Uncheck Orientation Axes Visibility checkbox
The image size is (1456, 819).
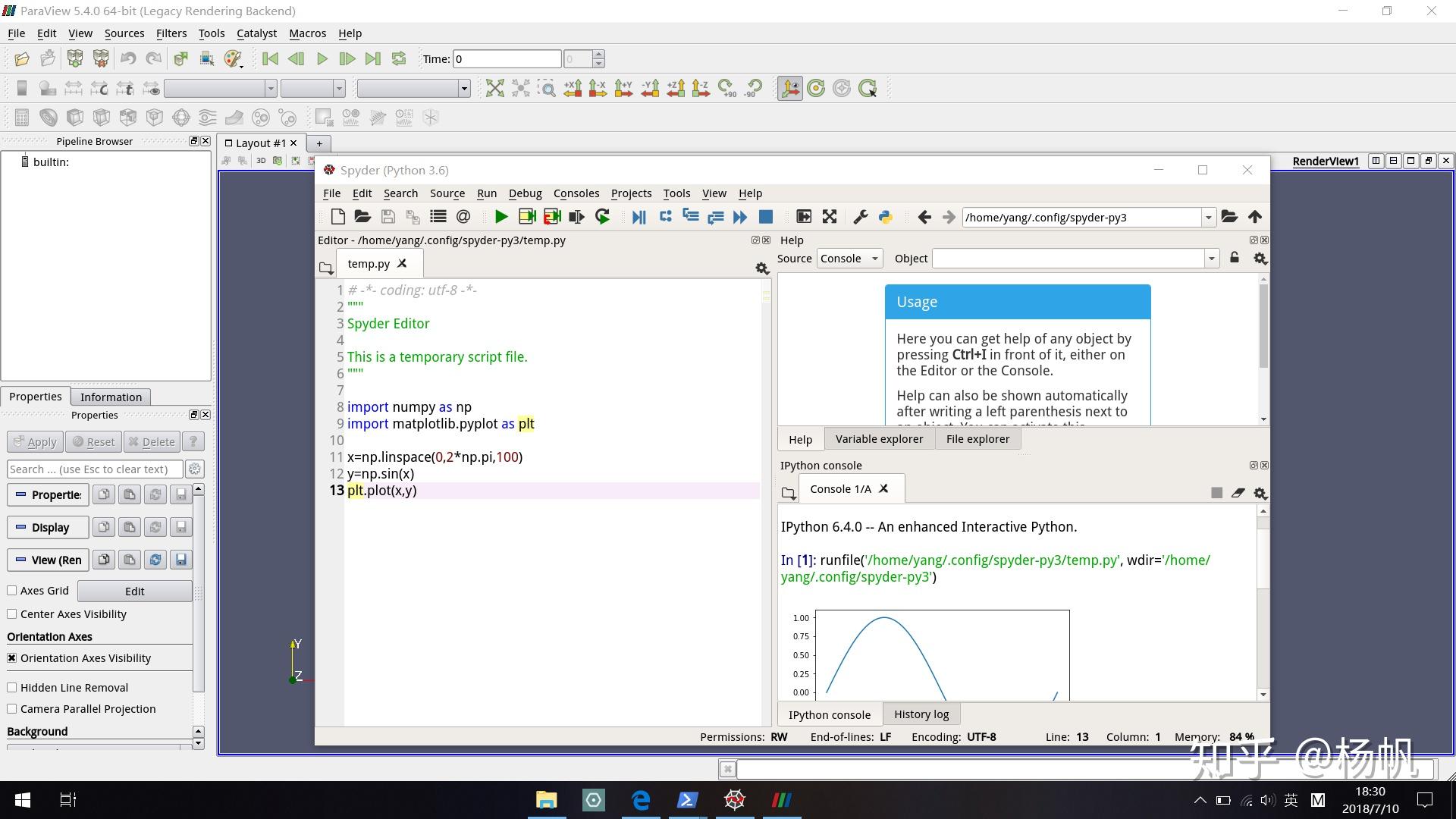pos(12,657)
